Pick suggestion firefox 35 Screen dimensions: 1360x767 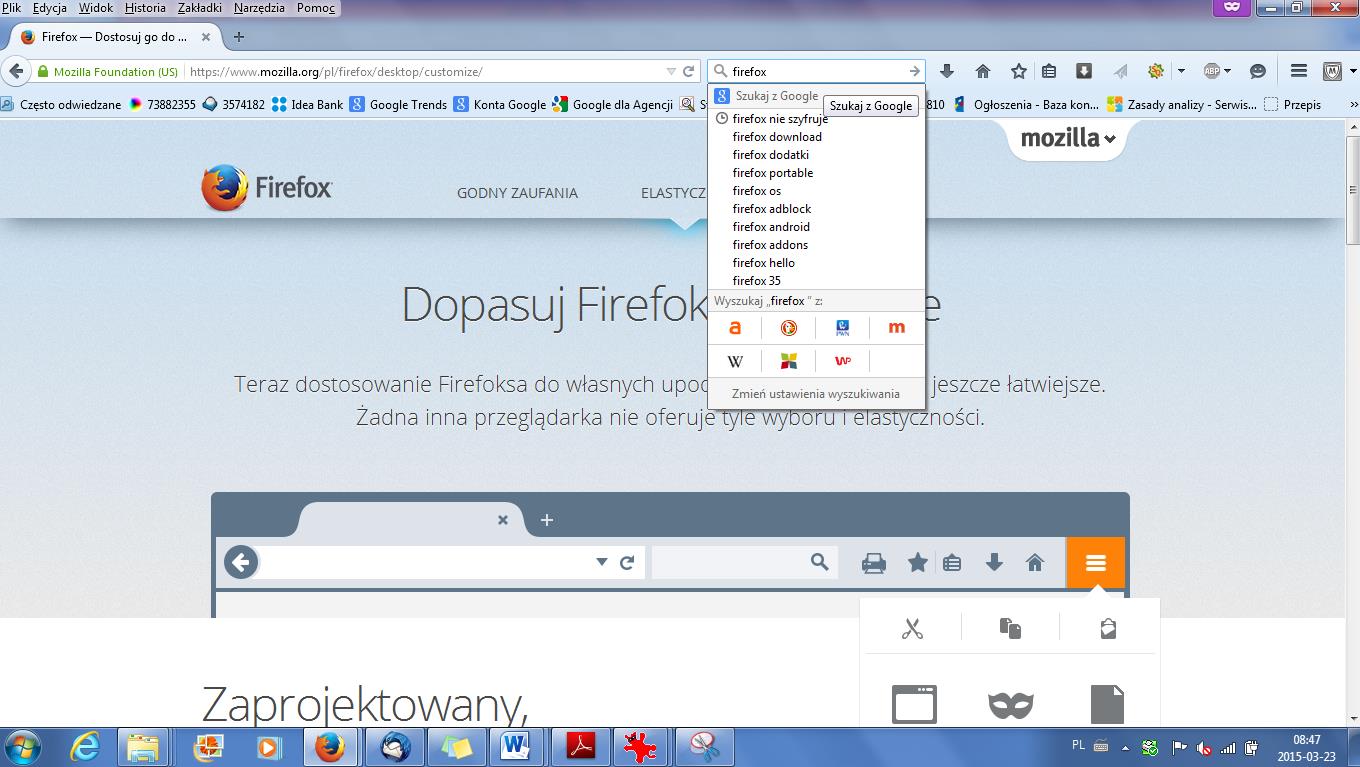point(816,281)
